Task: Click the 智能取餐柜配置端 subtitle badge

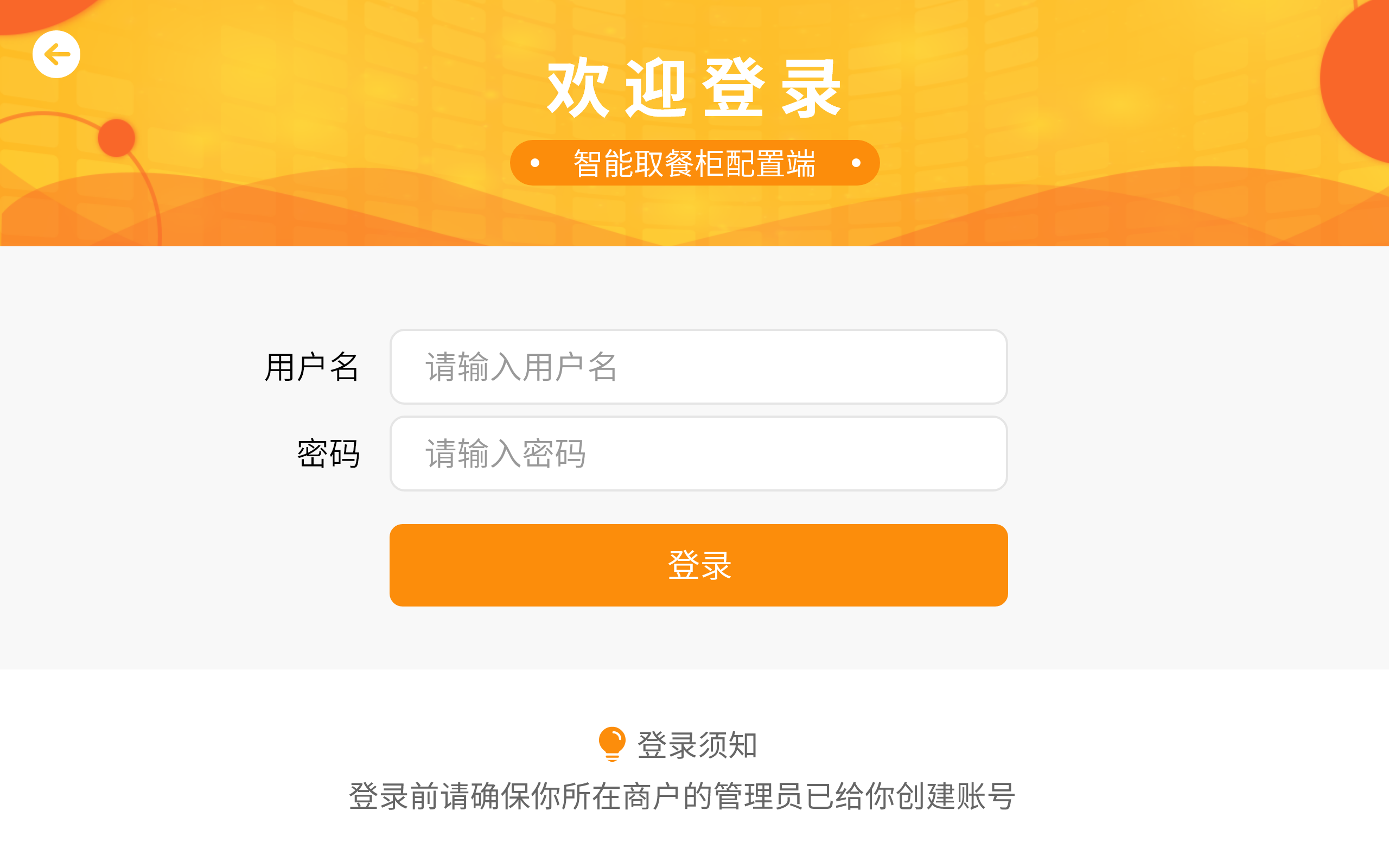Action: point(694,163)
